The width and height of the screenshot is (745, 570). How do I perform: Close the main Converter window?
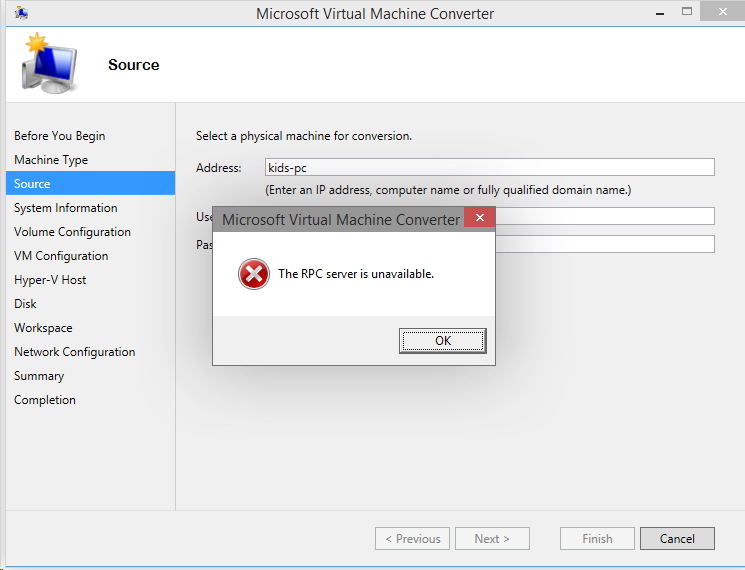[x=723, y=11]
